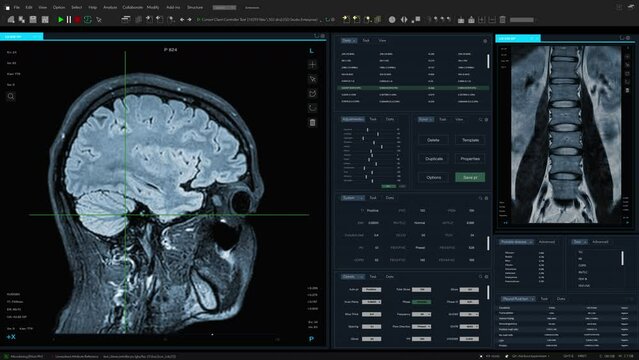Select the pointer cursor tool in toolbar

click(99, 20)
